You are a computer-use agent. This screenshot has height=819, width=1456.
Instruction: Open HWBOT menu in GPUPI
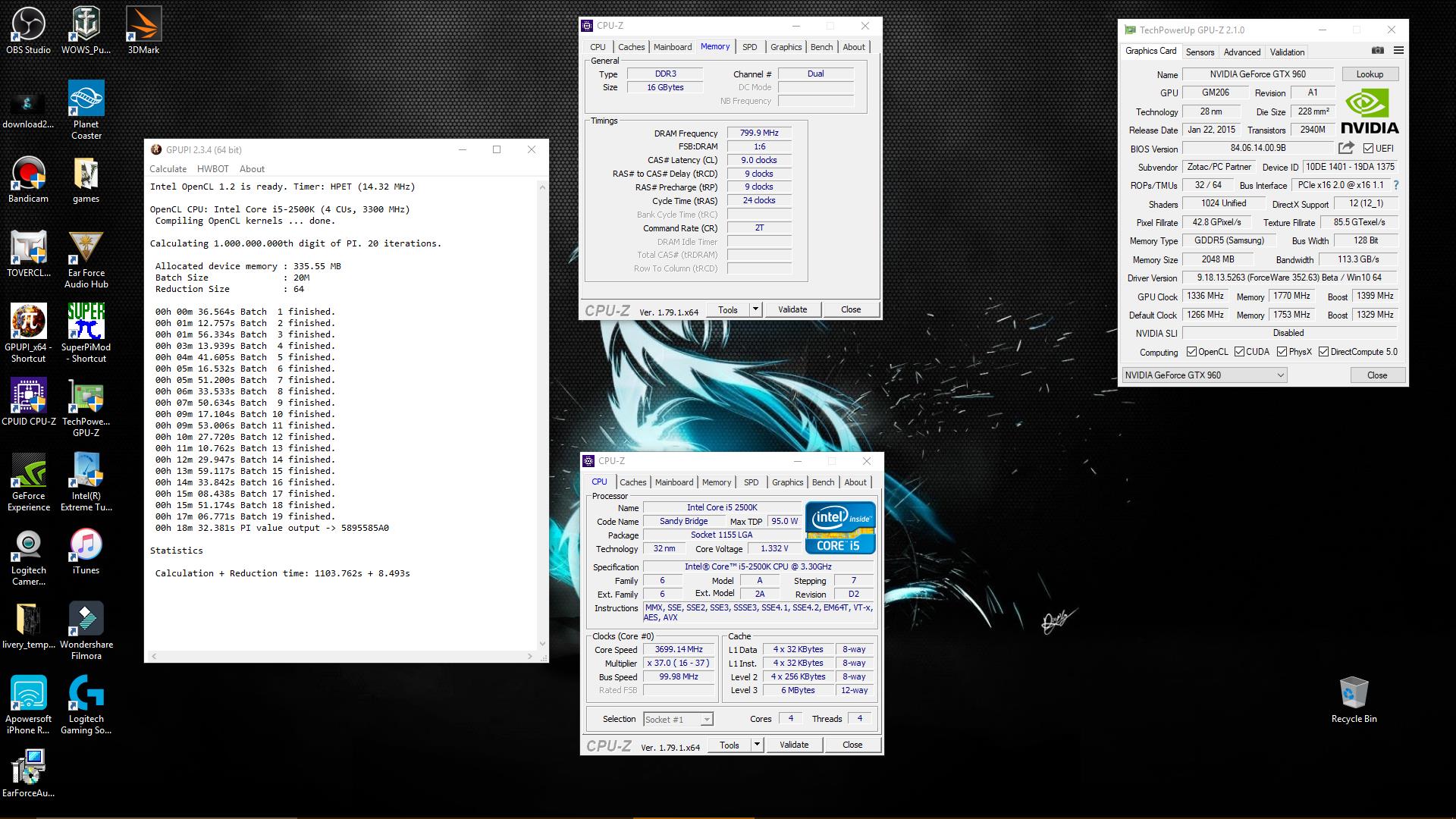212,169
